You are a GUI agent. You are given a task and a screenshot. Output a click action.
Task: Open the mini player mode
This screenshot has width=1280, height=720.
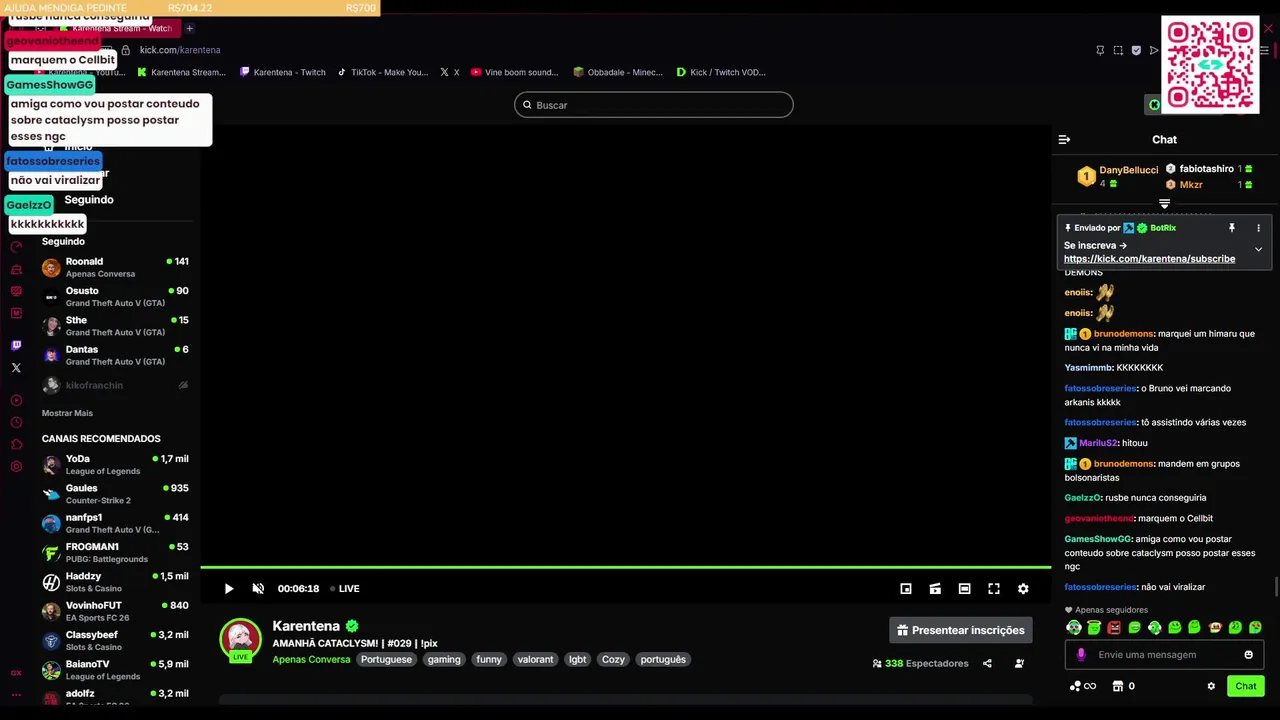906,589
